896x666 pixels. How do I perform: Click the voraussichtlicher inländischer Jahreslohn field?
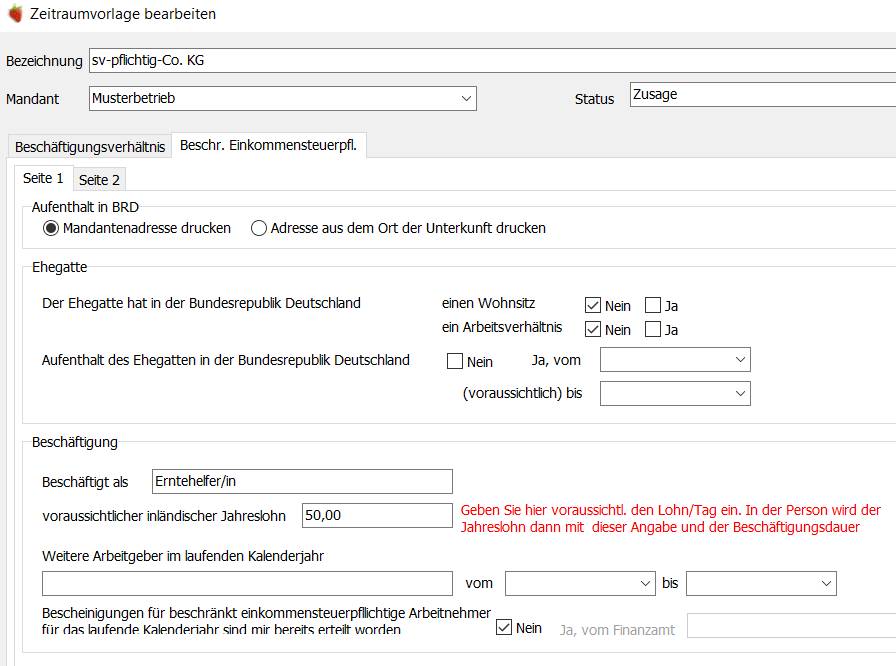pos(377,515)
